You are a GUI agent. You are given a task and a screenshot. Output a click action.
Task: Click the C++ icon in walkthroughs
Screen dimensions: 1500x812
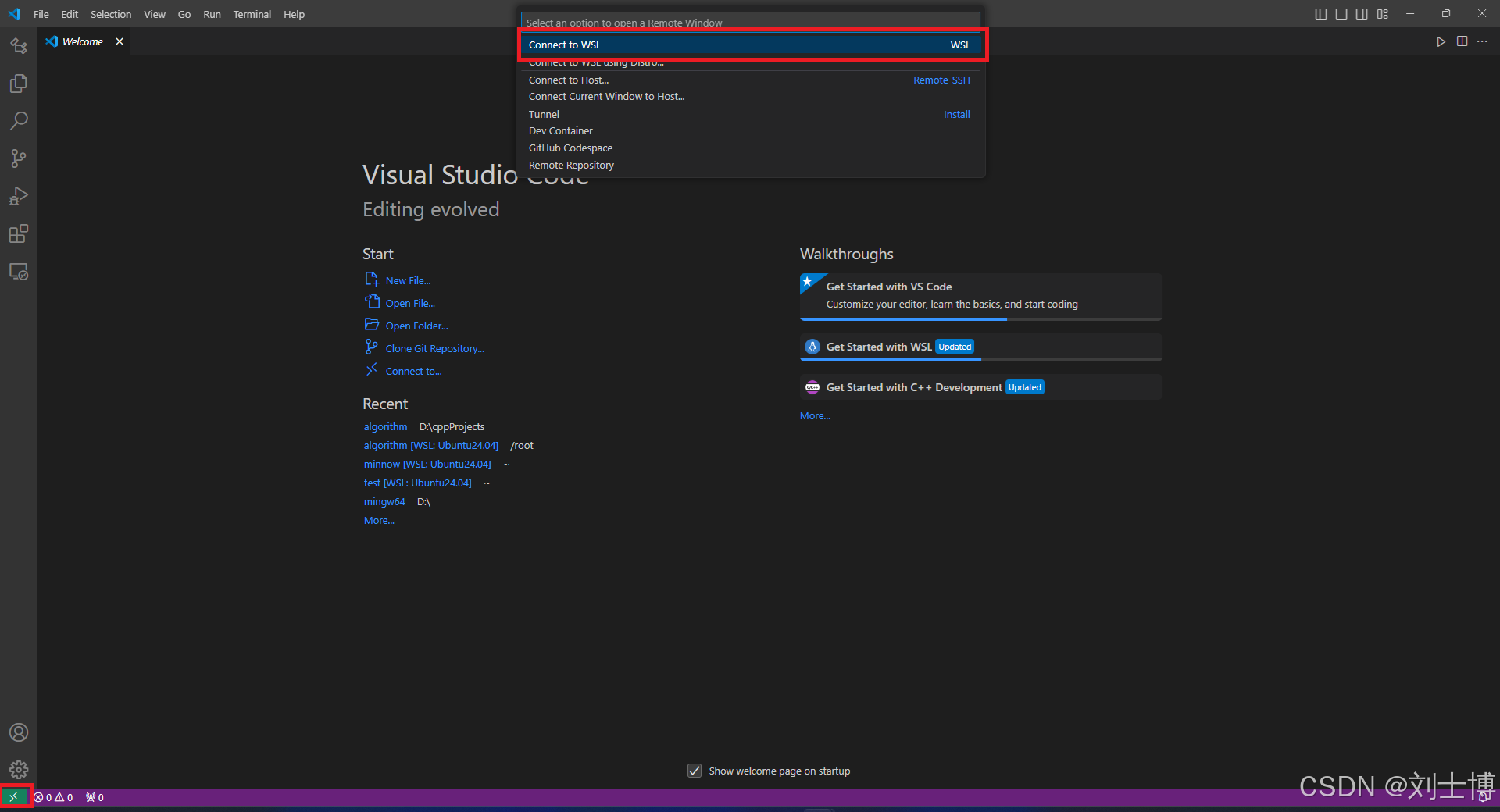click(812, 387)
